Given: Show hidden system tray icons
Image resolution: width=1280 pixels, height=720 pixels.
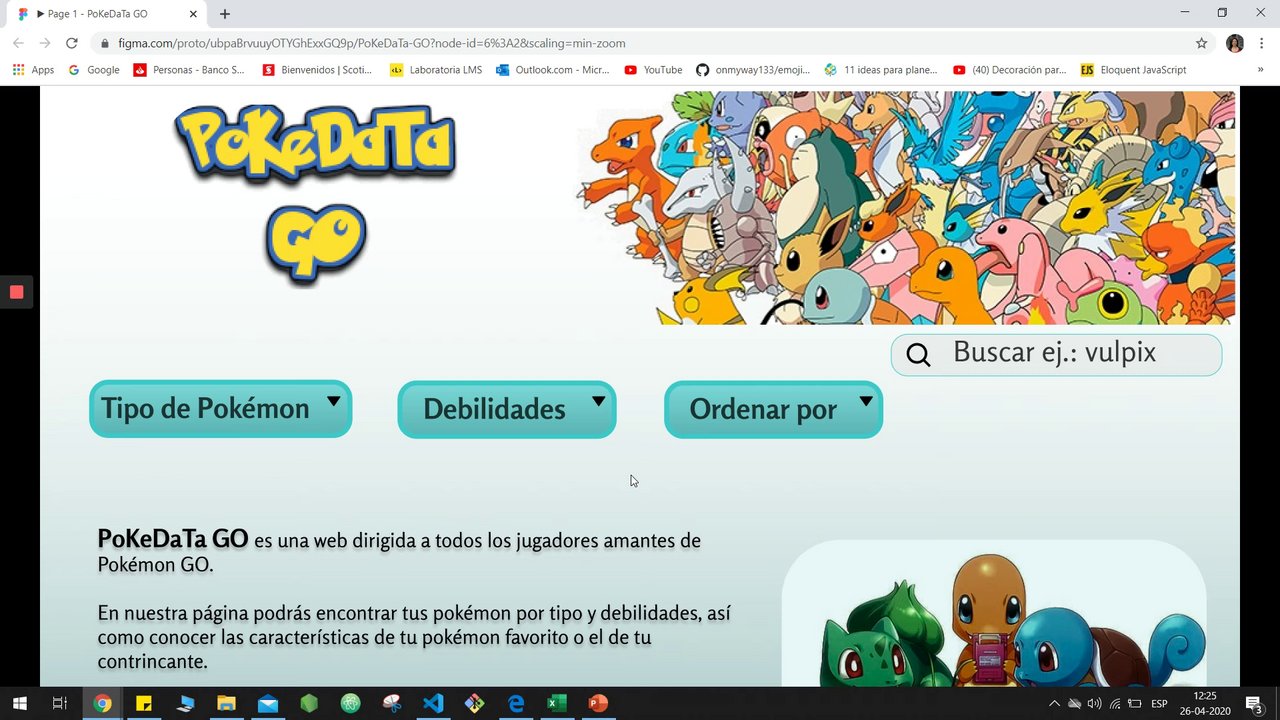Looking at the screenshot, I should 1054,704.
